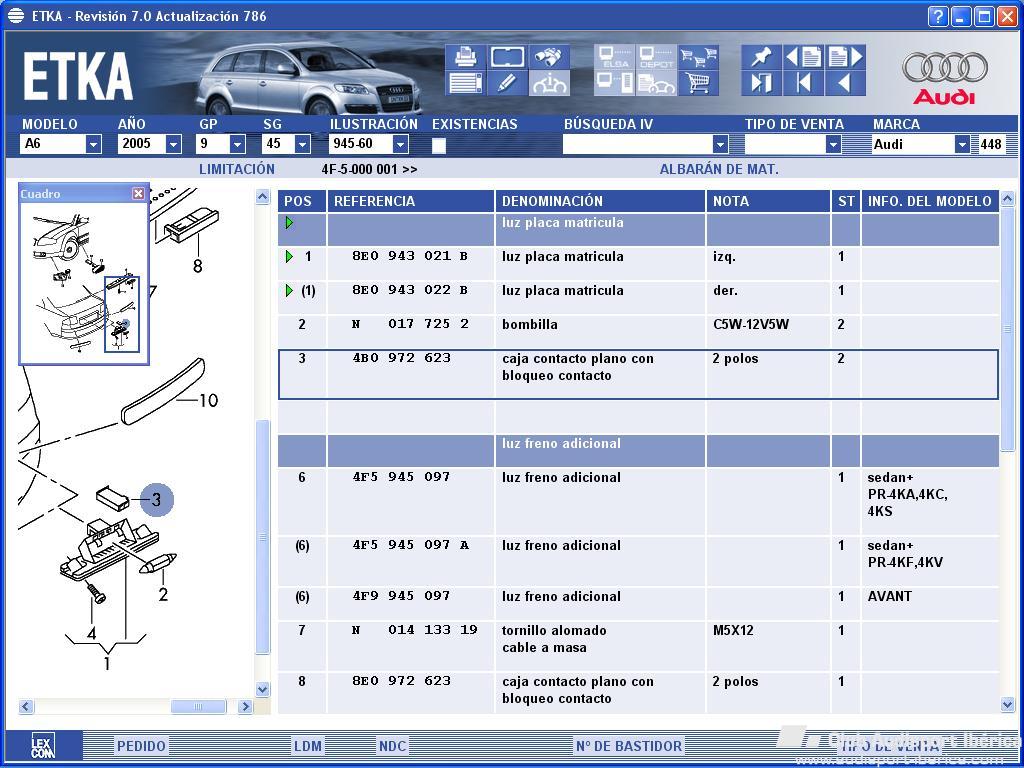The image size is (1024, 768).
Task: Click the question mark help button in the title bar
Action: coord(938,16)
